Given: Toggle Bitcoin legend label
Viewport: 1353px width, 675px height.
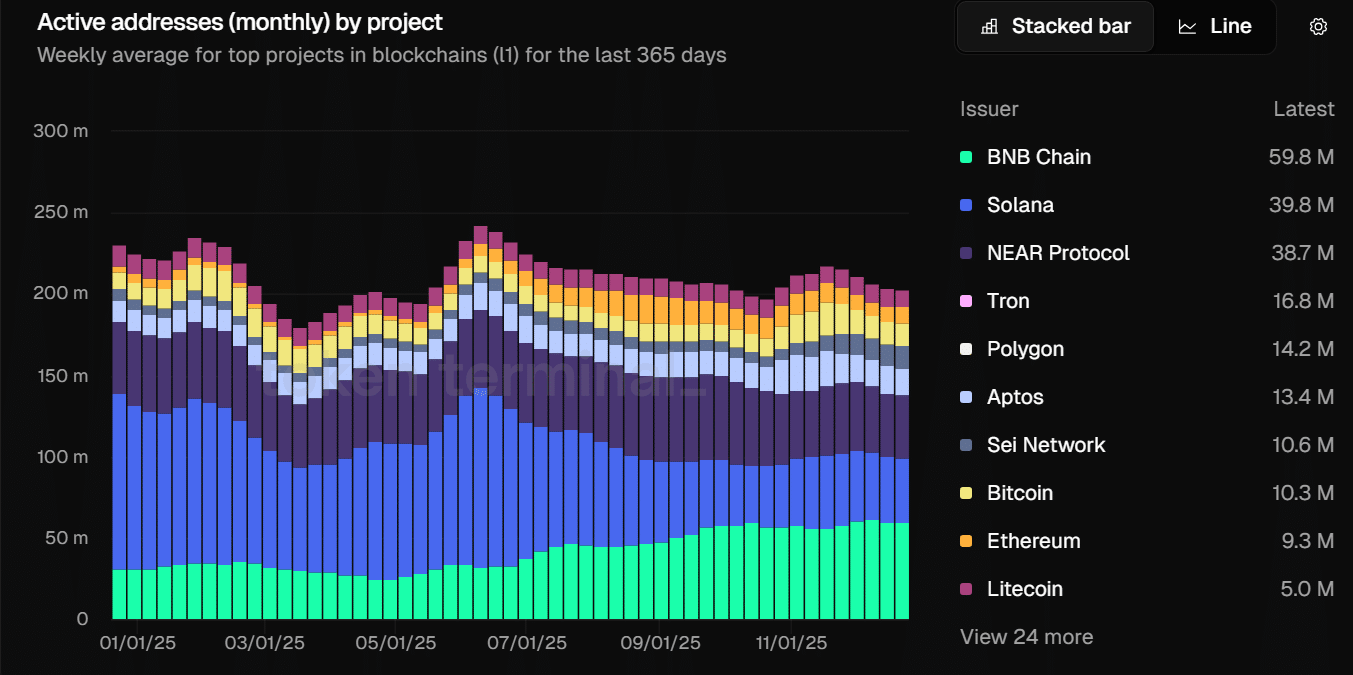Looking at the screenshot, I should [1020, 493].
